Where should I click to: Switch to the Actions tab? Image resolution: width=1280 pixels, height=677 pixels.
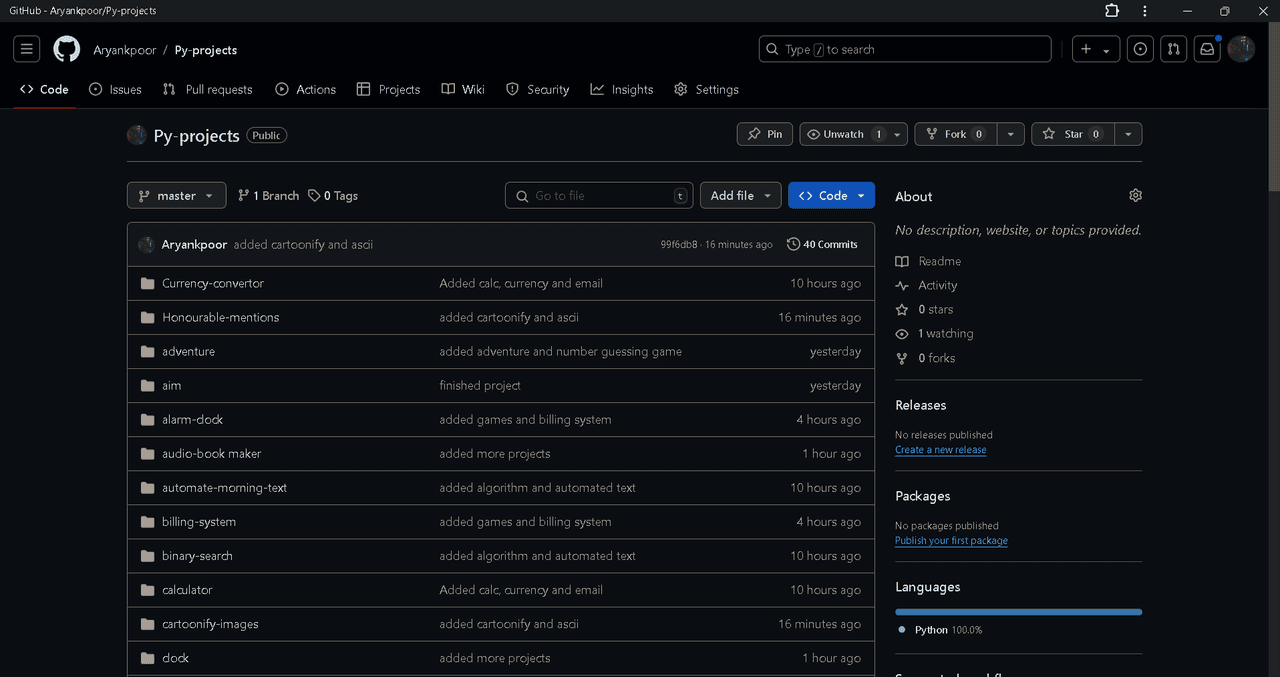(306, 89)
